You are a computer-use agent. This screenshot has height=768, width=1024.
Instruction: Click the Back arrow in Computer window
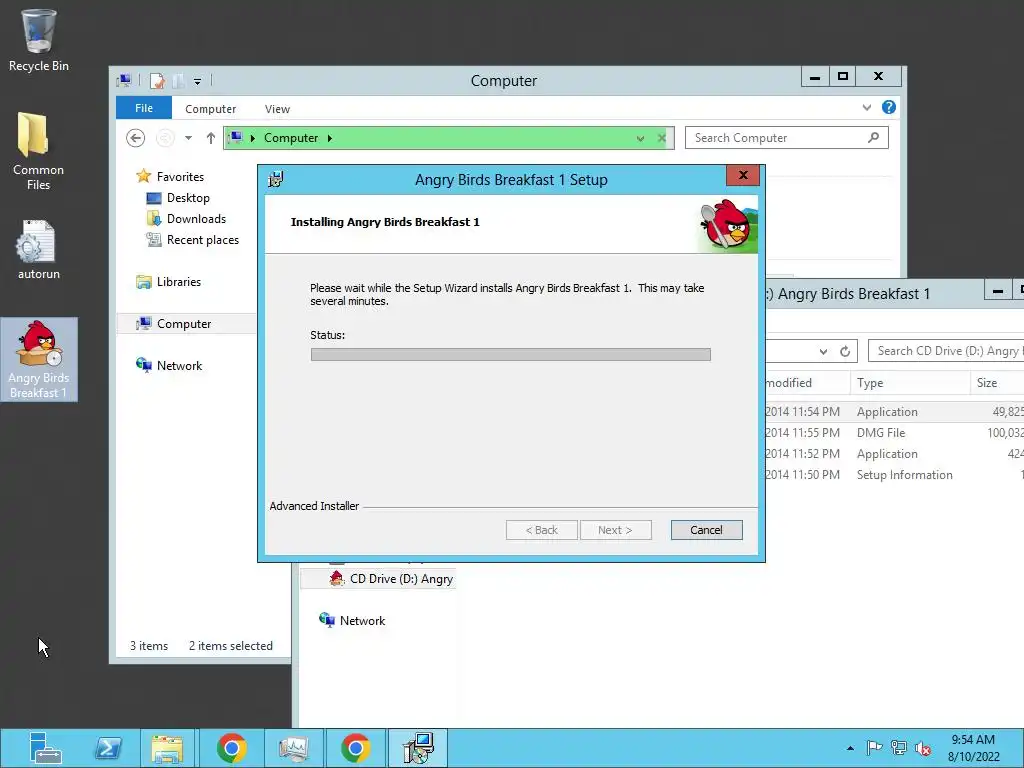coord(135,138)
